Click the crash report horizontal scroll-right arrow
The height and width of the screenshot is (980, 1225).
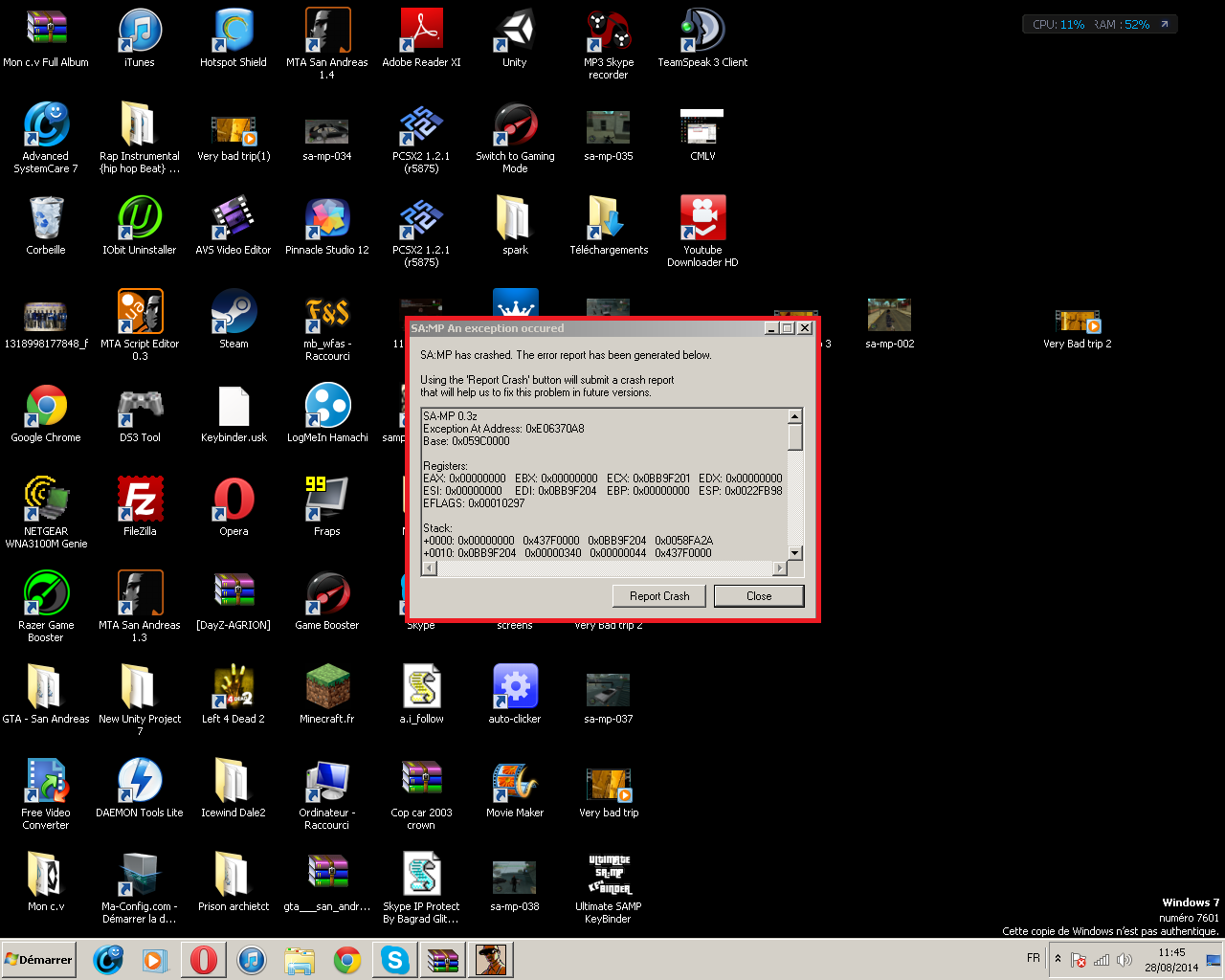tap(780, 568)
